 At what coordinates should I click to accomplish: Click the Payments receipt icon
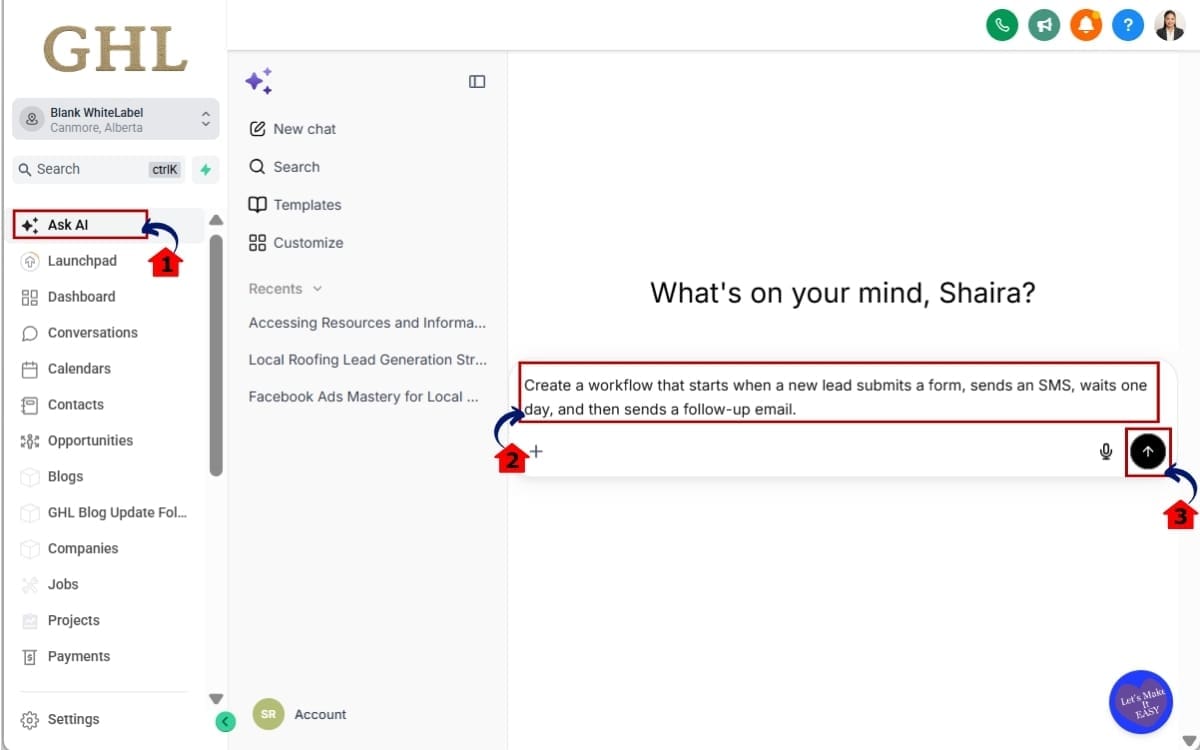[x=29, y=657]
